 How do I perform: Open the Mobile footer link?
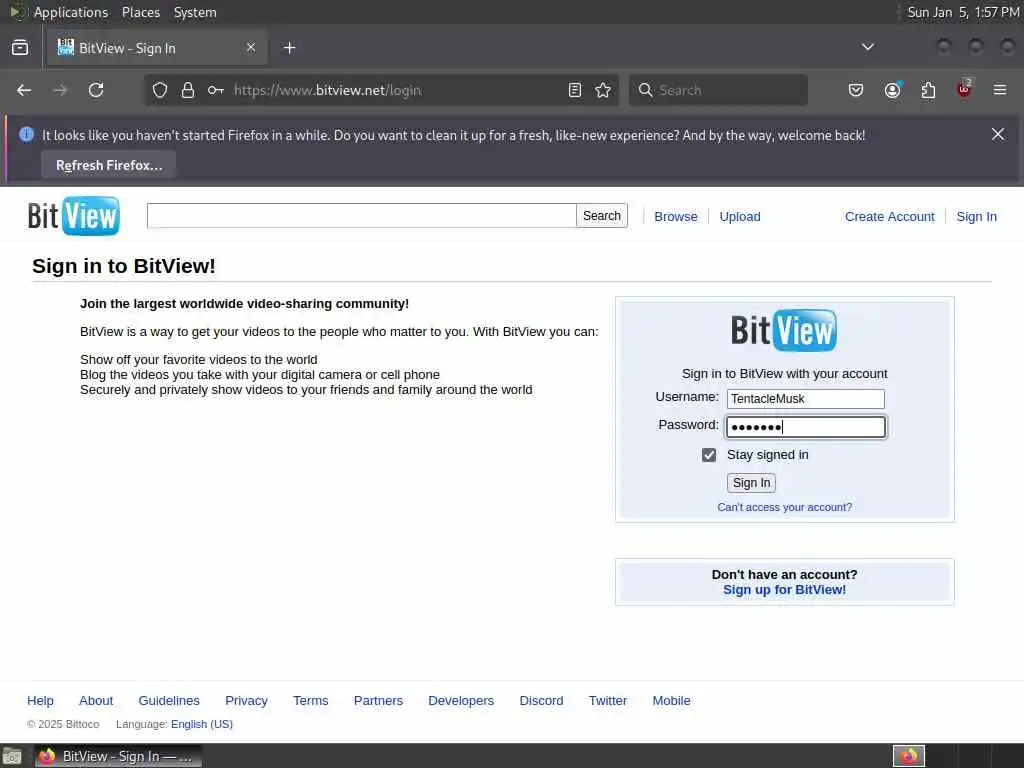(671, 701)
